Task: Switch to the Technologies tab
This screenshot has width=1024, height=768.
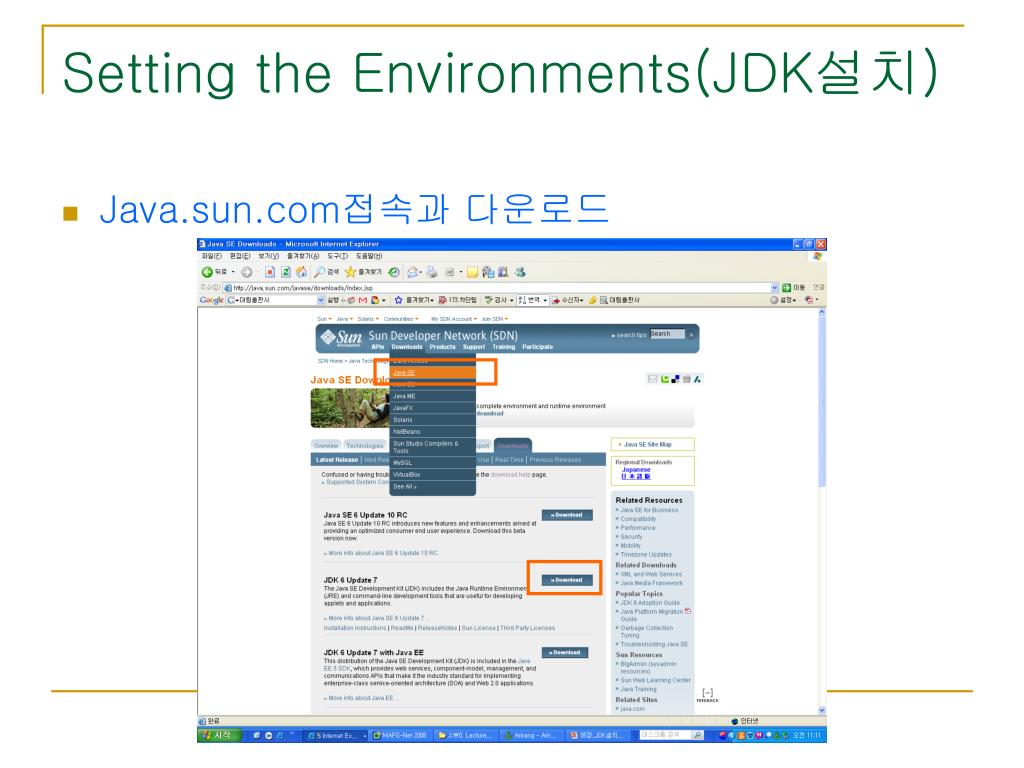Action: (x=364, y=445)
